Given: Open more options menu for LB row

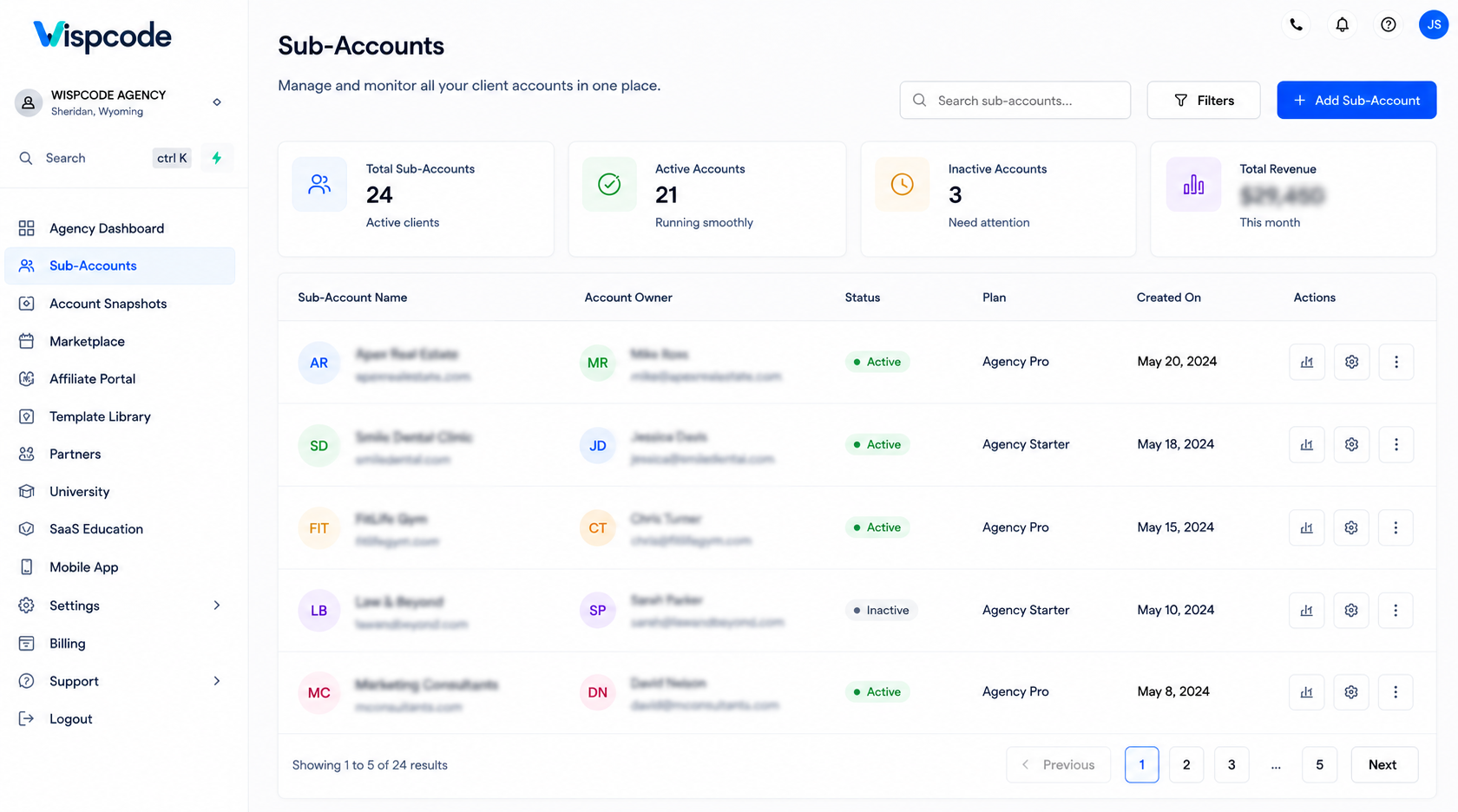Looking at the screenshot, I should (1396, 610).
